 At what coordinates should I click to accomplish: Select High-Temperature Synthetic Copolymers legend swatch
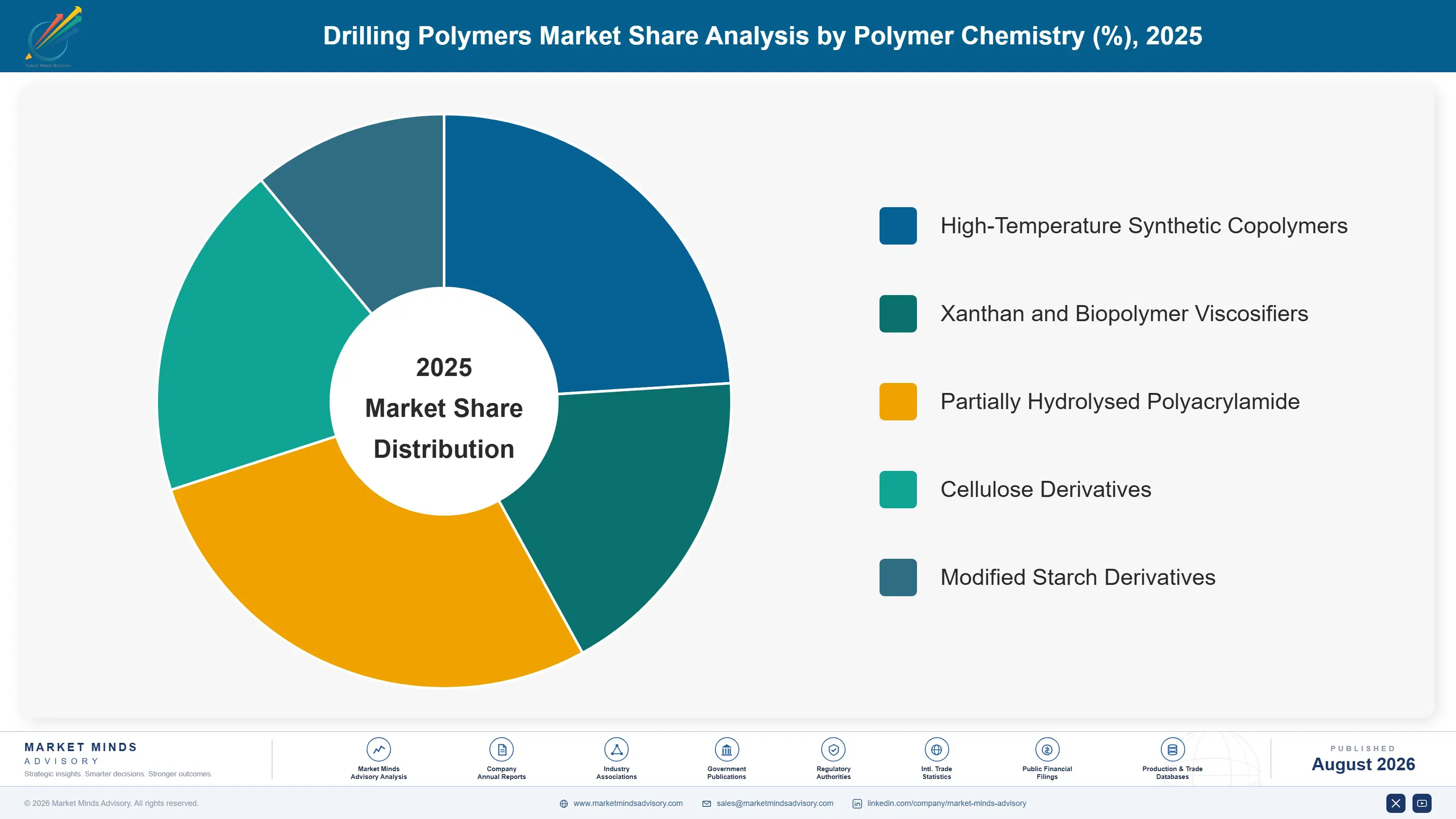pos(897,226)
